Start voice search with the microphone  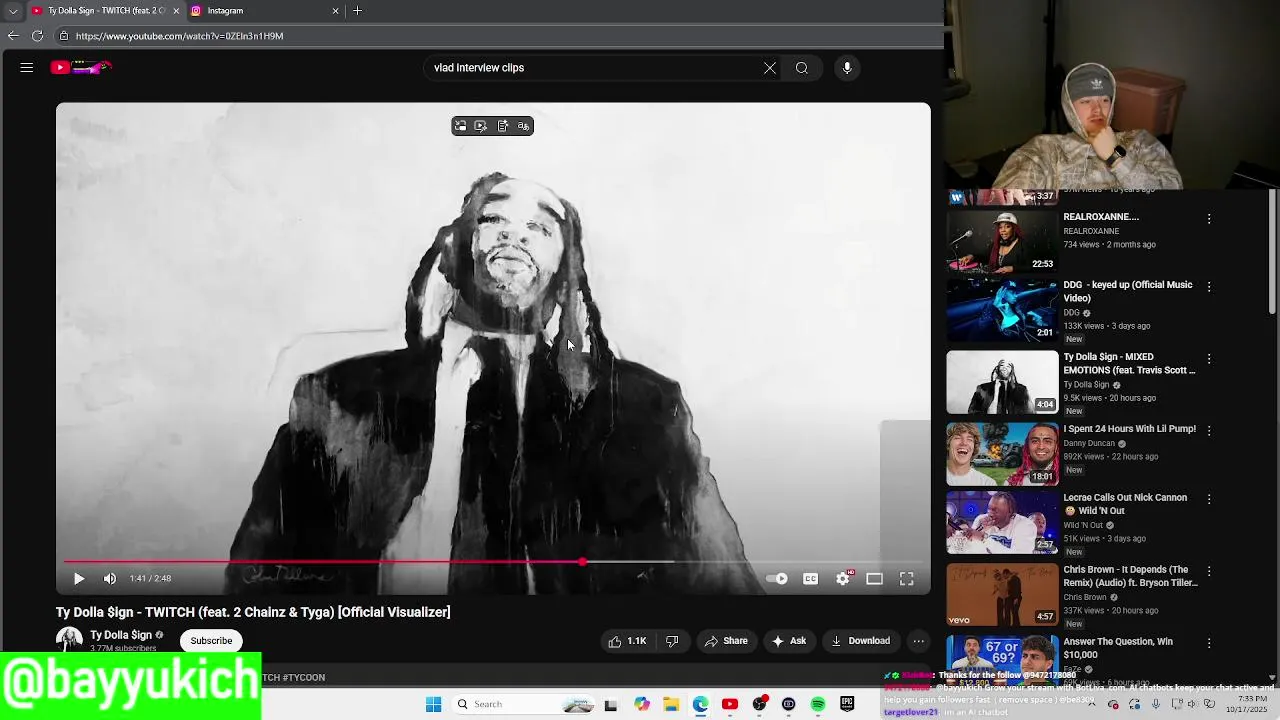coord(847,68)
